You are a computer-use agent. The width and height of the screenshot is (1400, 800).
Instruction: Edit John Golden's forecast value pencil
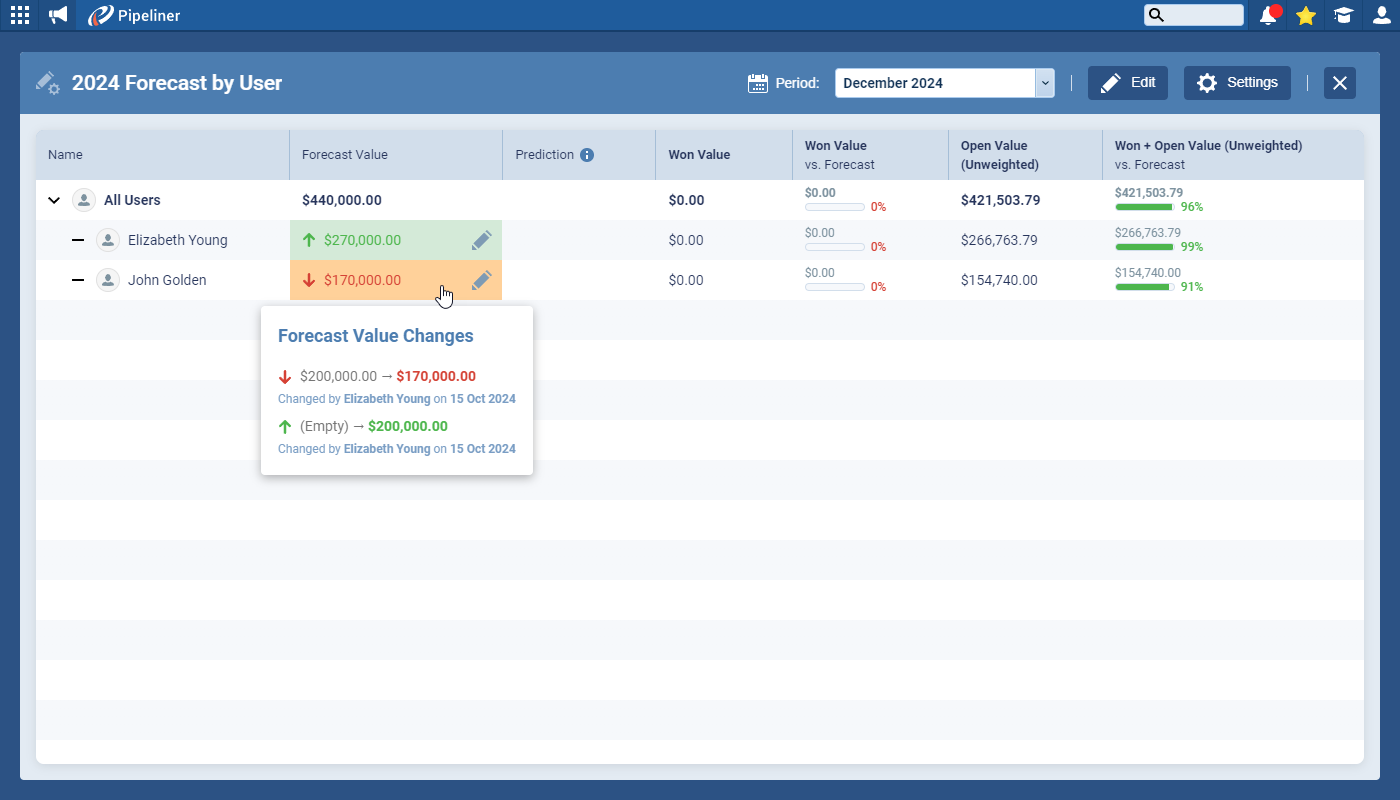tap(481, 280)
